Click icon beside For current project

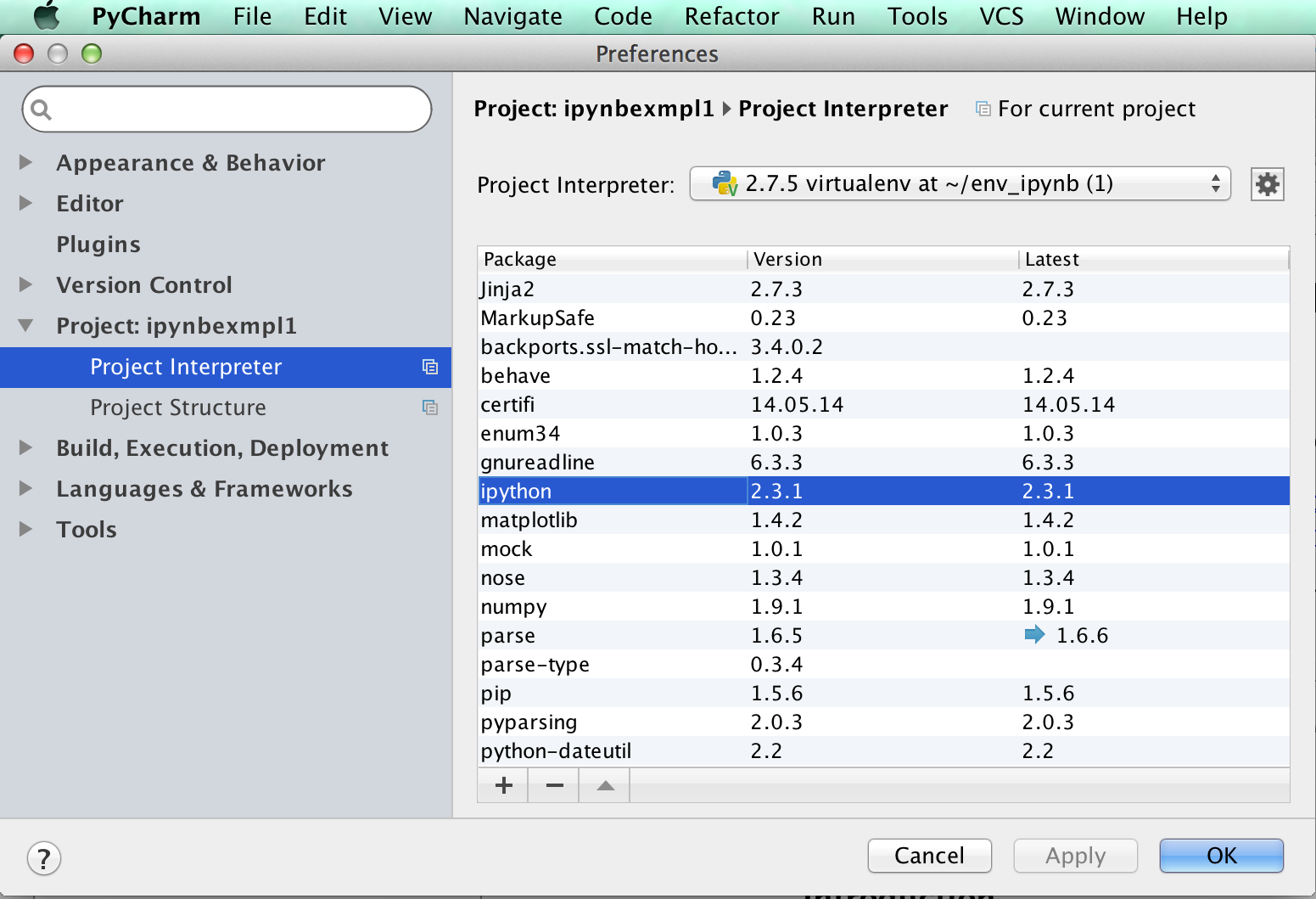pos(983,109)
